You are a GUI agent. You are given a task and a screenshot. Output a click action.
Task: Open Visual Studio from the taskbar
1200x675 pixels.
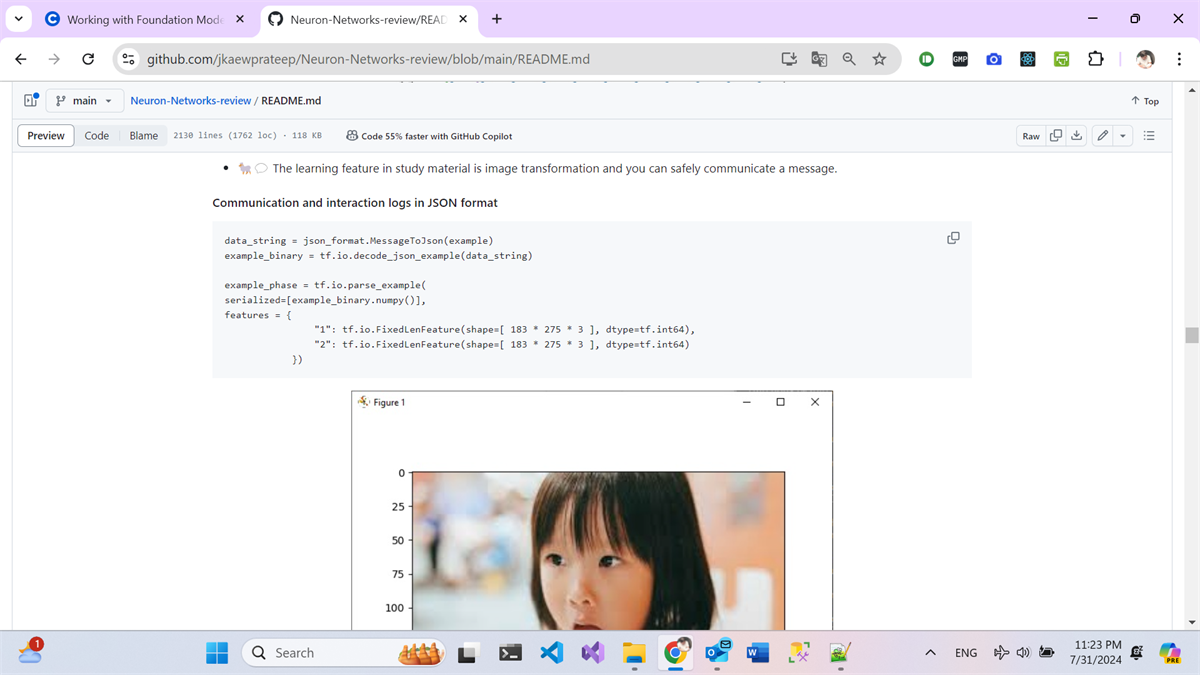[592, 652]
